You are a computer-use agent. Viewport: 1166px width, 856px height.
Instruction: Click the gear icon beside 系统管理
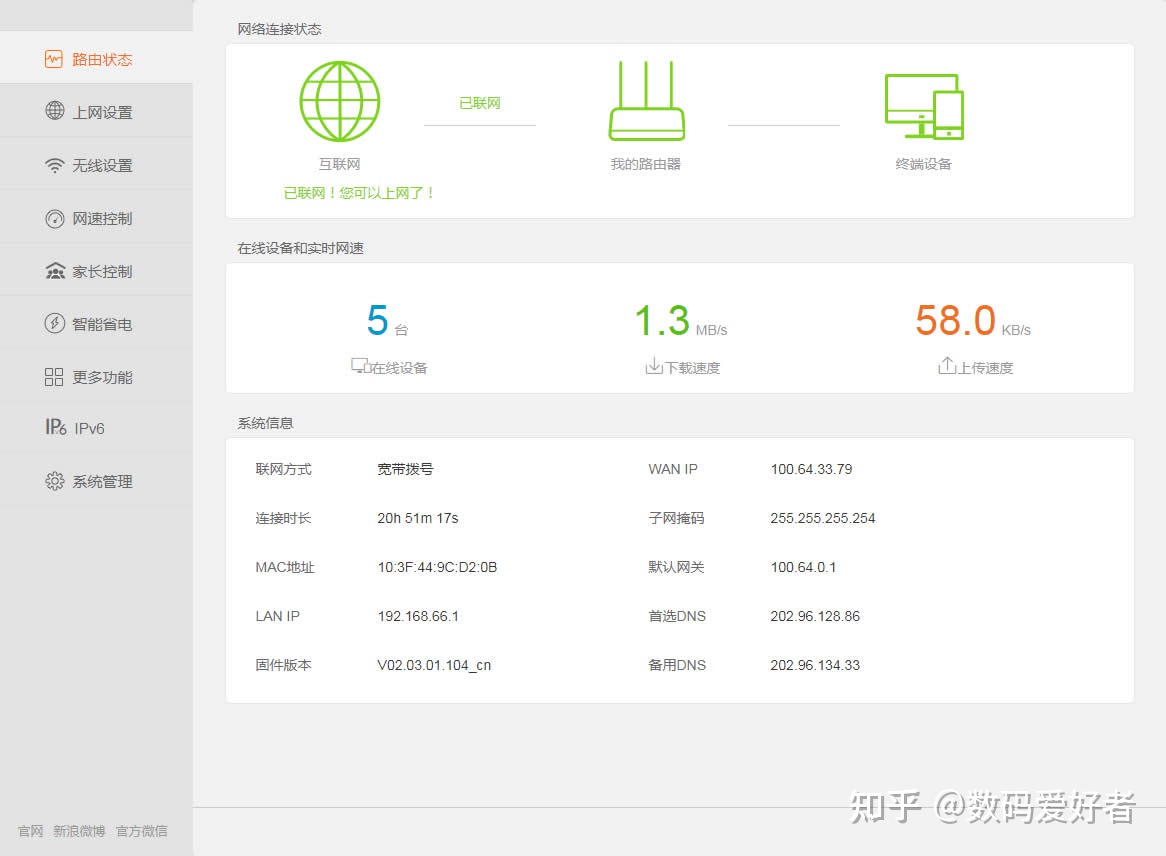click(55, 481)
